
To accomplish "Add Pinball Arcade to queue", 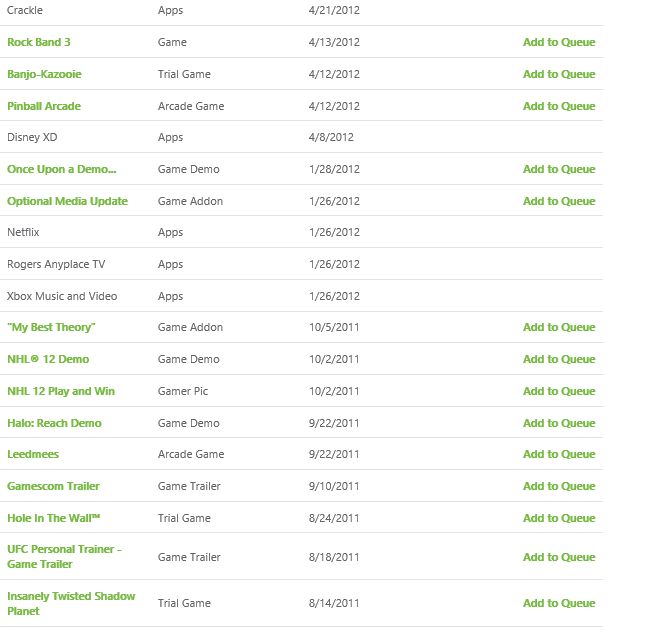I will tap(559, 106).
